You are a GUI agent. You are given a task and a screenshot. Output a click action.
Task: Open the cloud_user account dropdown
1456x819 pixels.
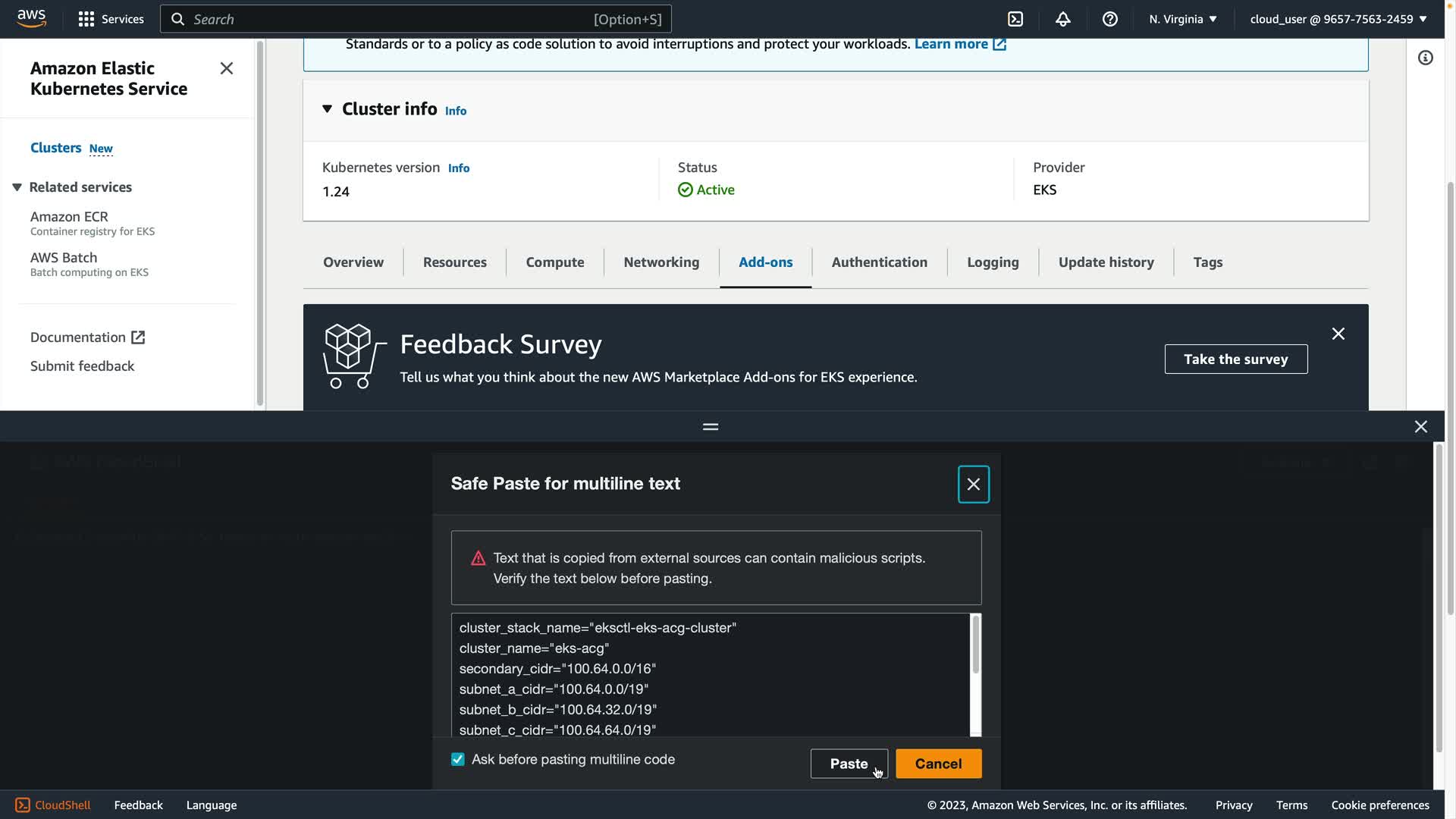tap(1338, 19)
